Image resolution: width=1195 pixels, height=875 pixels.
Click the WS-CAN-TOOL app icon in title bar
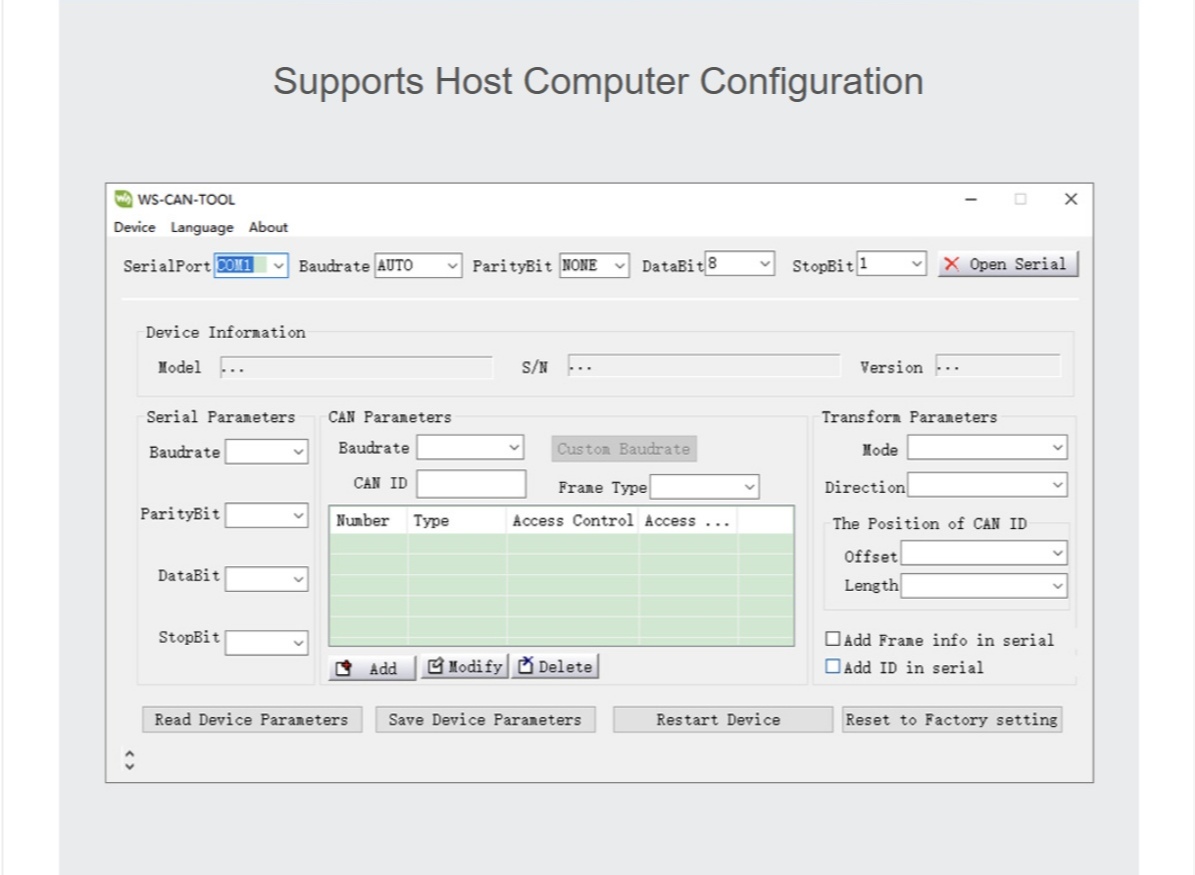pos(123,199)
